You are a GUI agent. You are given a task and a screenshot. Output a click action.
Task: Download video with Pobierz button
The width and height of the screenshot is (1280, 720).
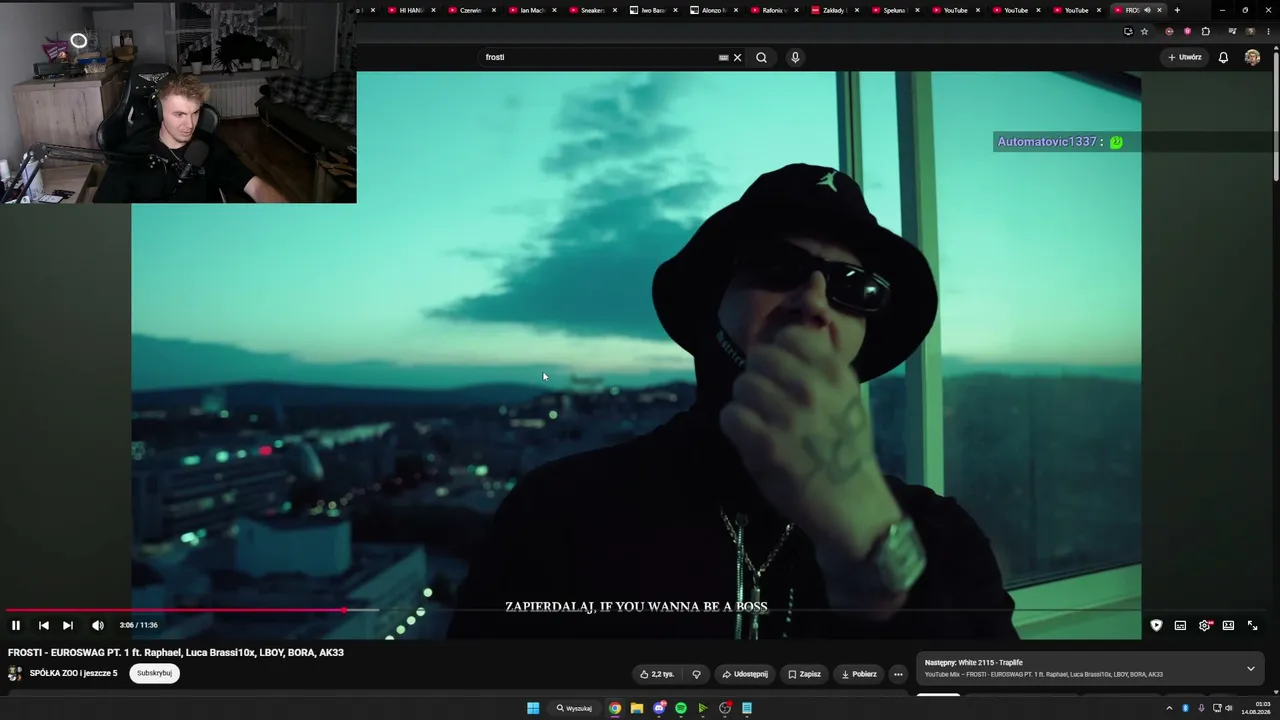click(859, 674)
